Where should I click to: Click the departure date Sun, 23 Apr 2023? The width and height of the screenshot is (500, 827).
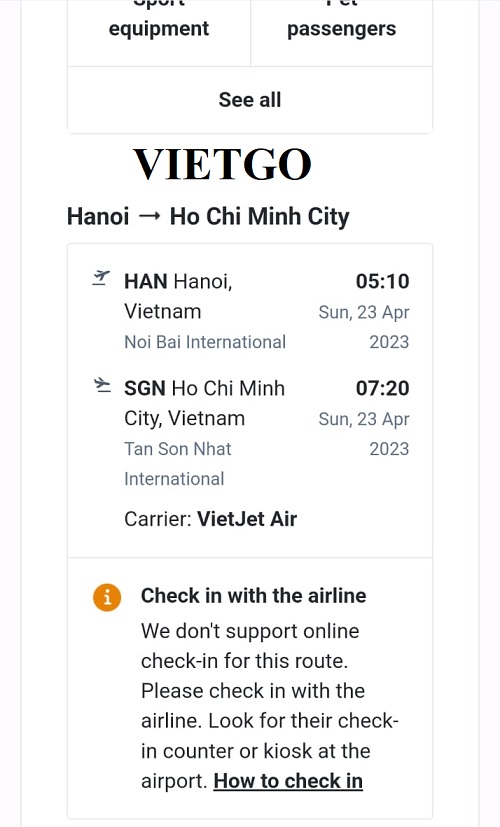pos(363,327)
